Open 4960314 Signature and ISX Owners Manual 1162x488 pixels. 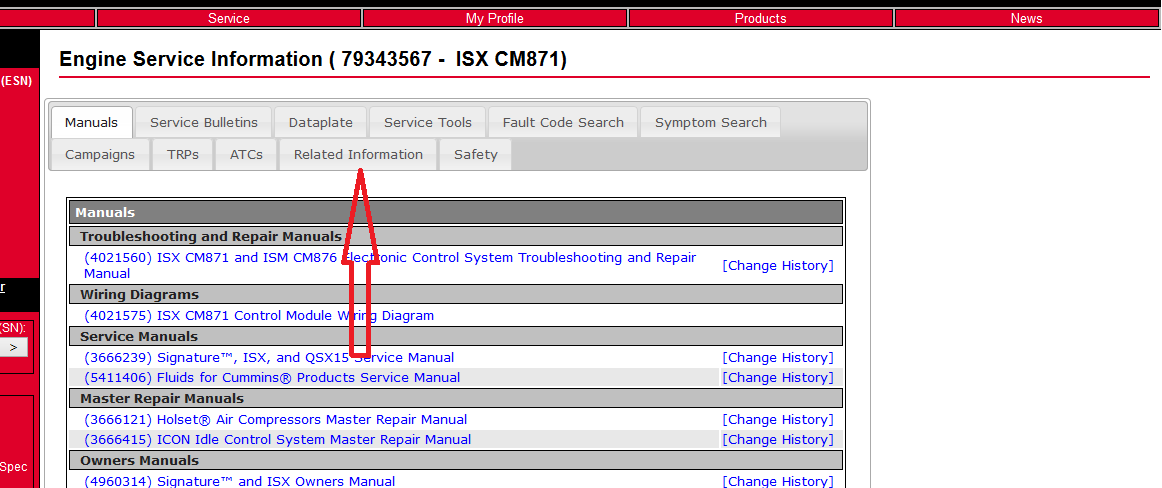pyautogui.click(x=239, y=481)
